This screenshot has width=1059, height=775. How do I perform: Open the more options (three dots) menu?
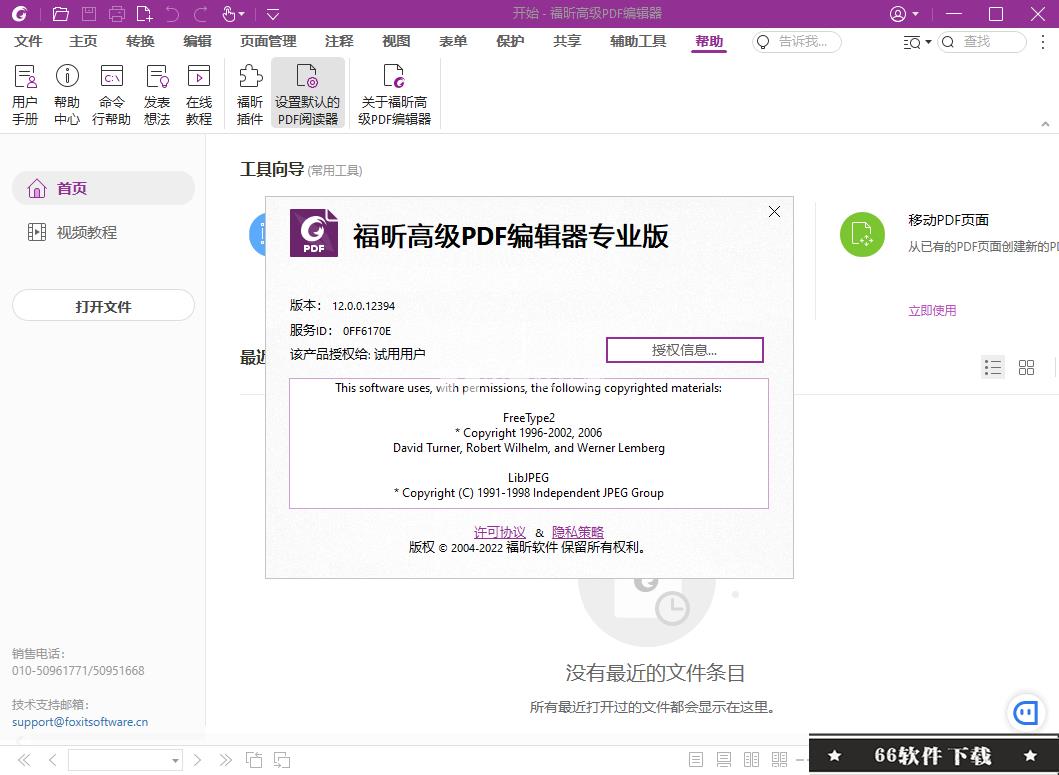coord(1043,42)
